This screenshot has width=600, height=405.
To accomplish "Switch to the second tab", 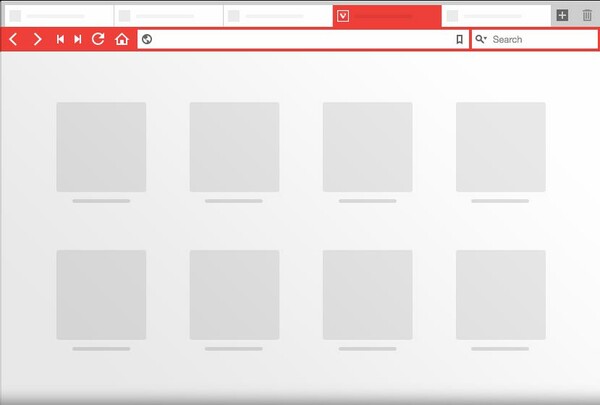I will click(169, 16).
